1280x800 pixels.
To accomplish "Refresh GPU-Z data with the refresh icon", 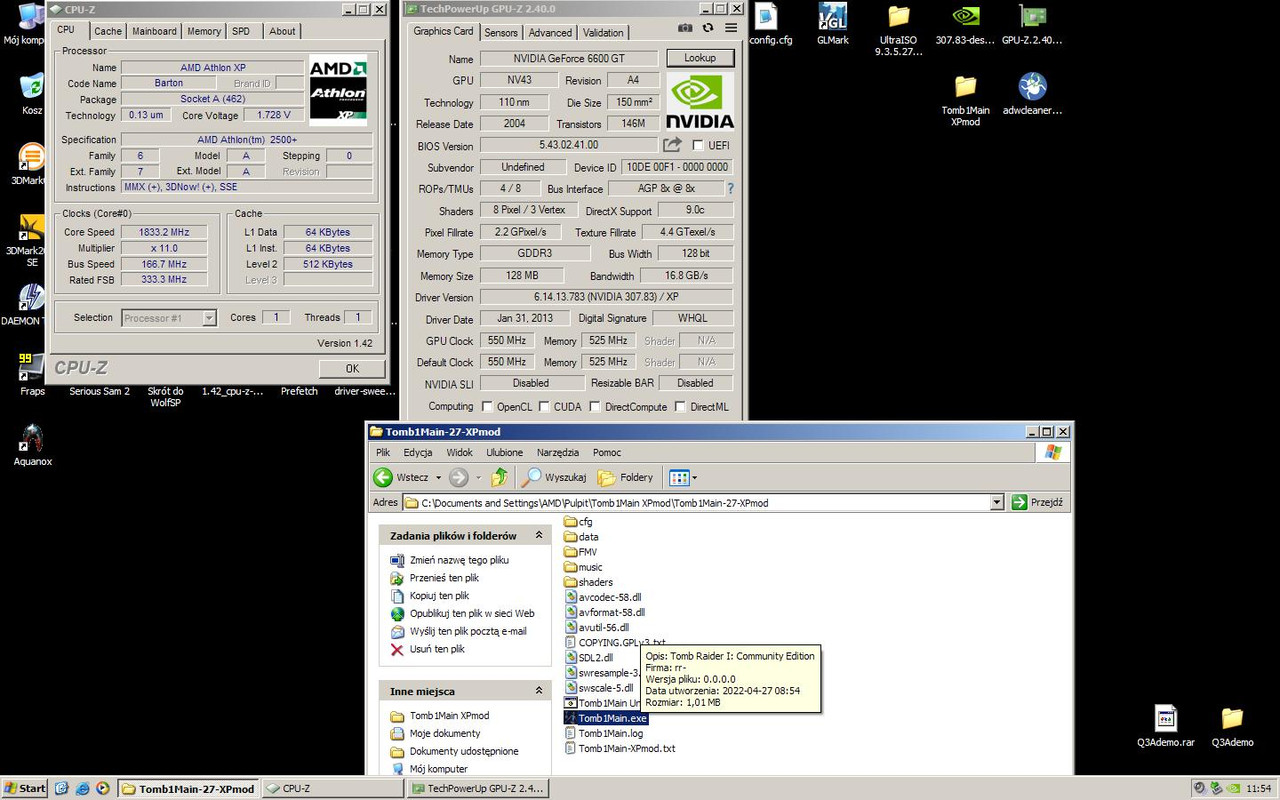I will [708, 28].
